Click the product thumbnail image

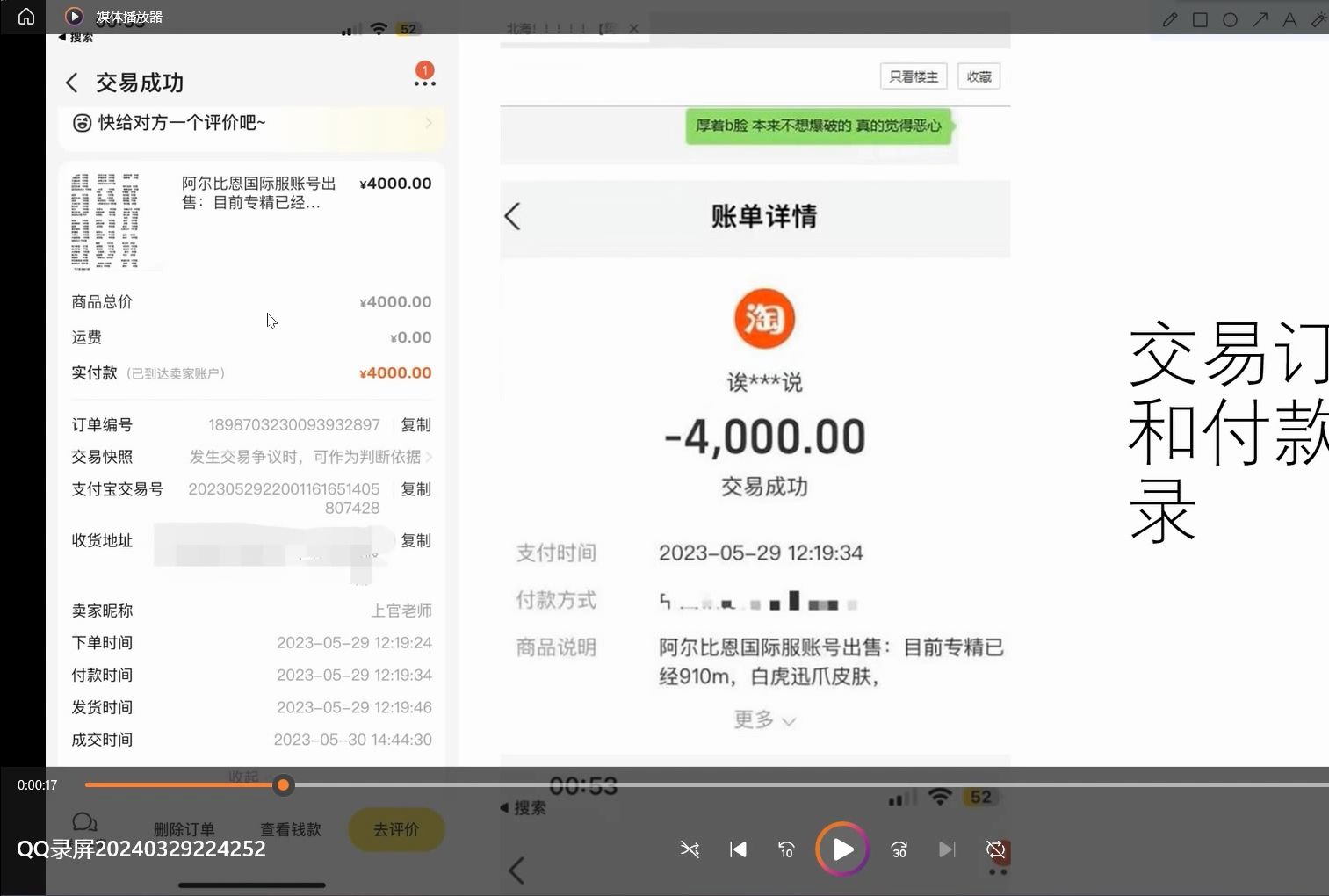point(114,220)
